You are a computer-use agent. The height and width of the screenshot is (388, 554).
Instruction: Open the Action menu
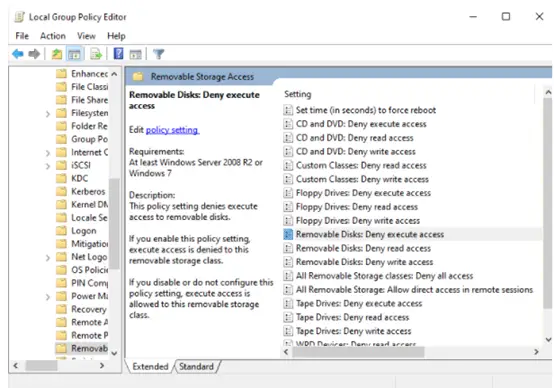click(x=53, y=36)
